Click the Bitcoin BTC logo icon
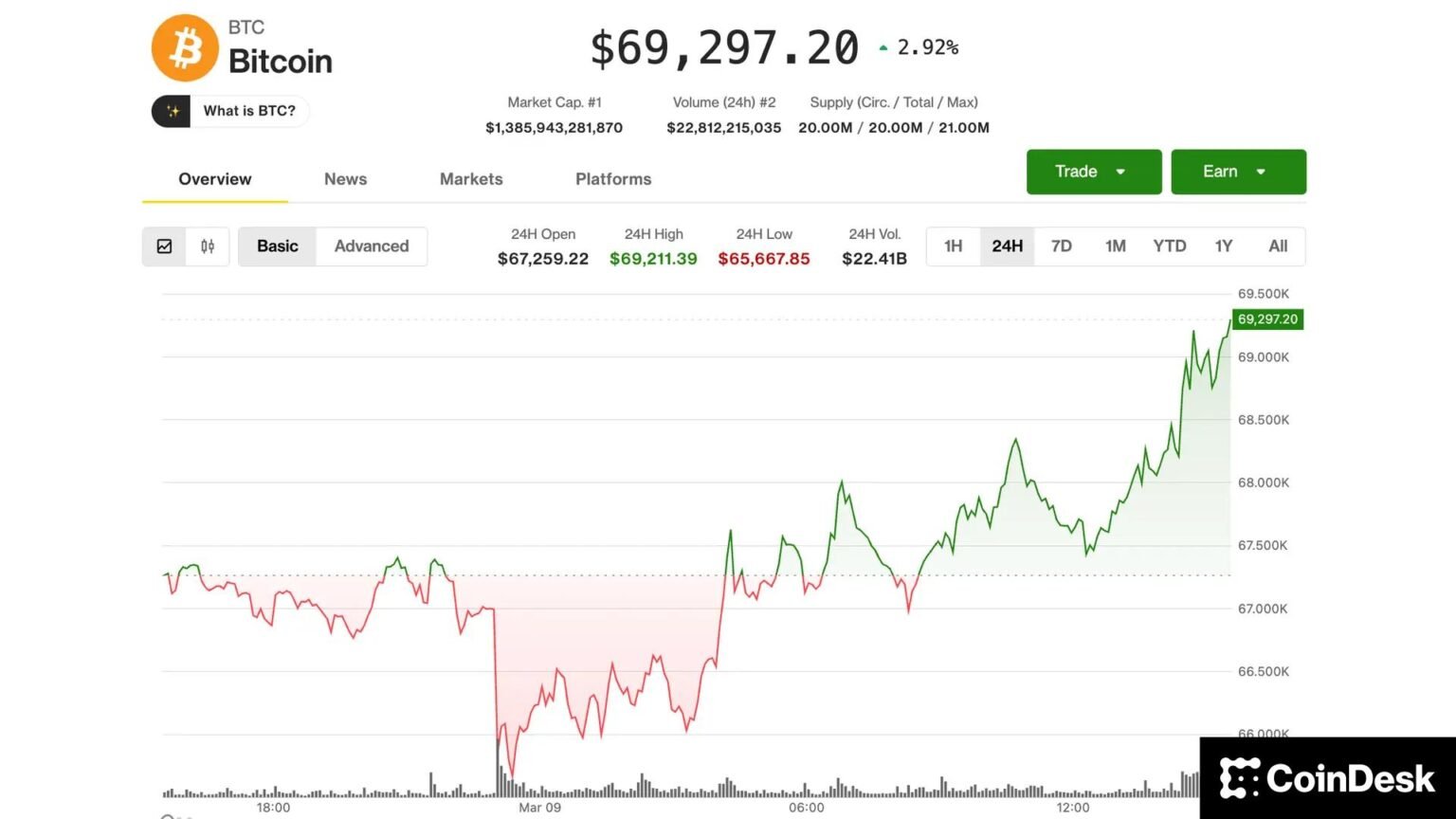1456x819 pixels. [186, 47]
